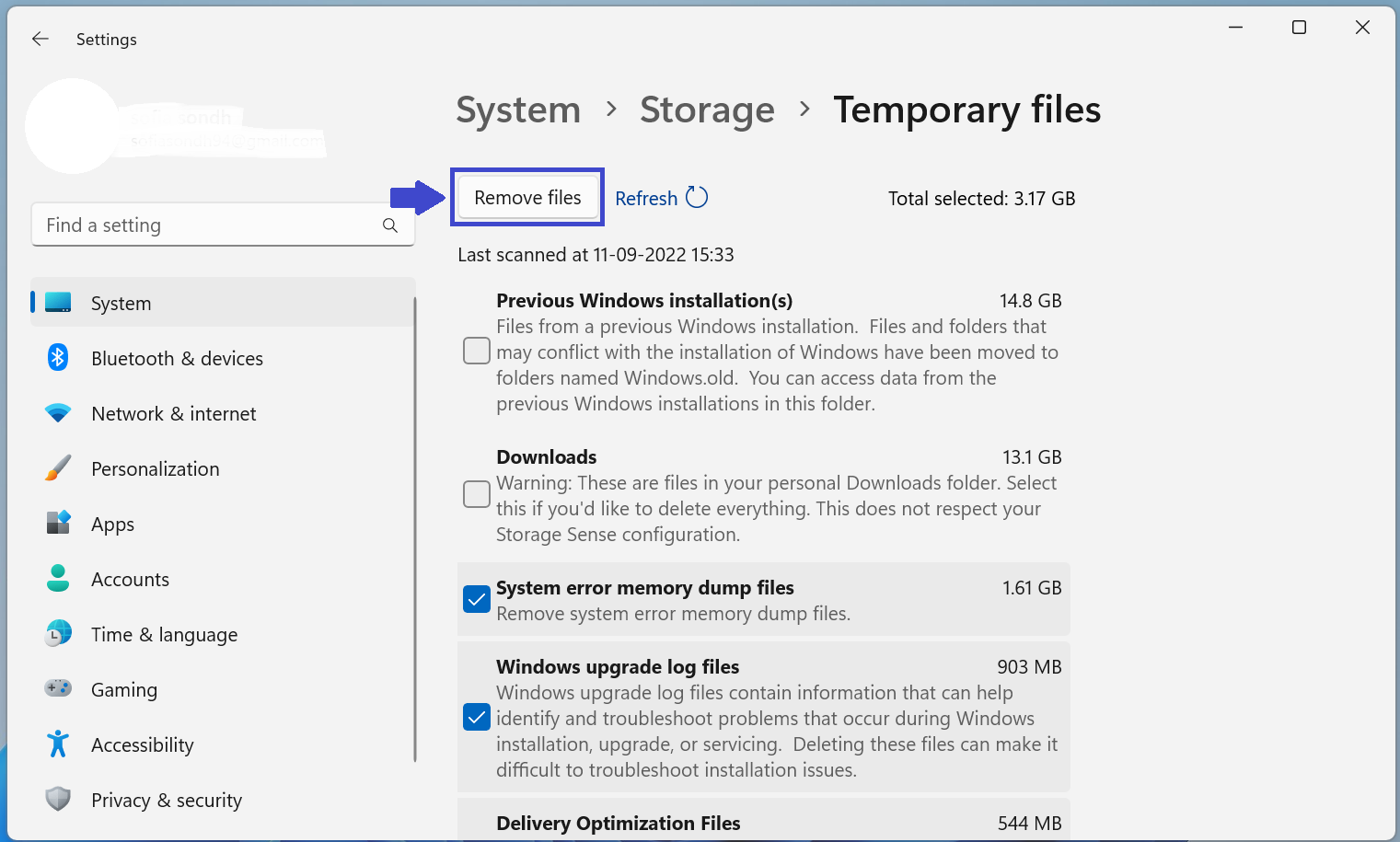Open the System breadcrumb
The image size is (1400, 842).
coord(518,110)
